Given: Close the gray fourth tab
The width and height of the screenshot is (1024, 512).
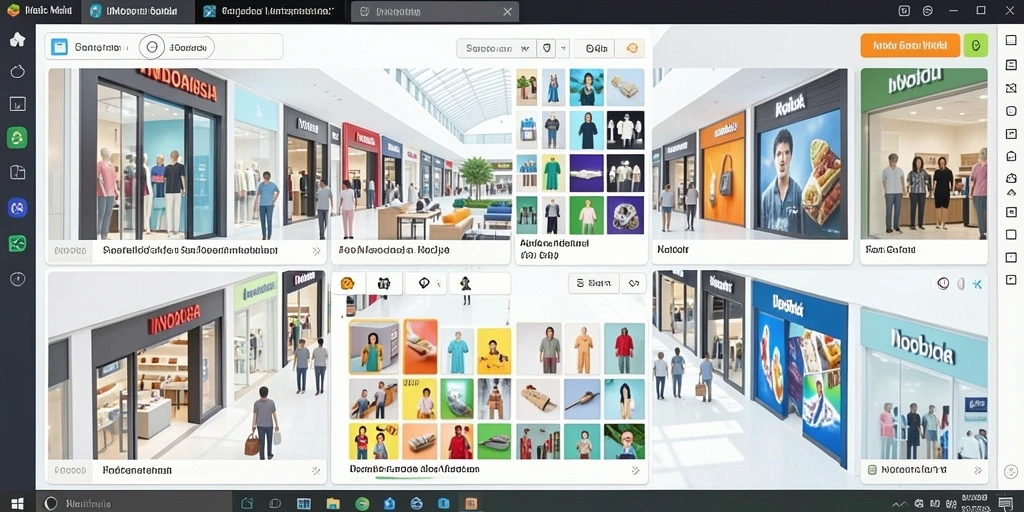Looking at the screenshot, I should pos(507,12).
